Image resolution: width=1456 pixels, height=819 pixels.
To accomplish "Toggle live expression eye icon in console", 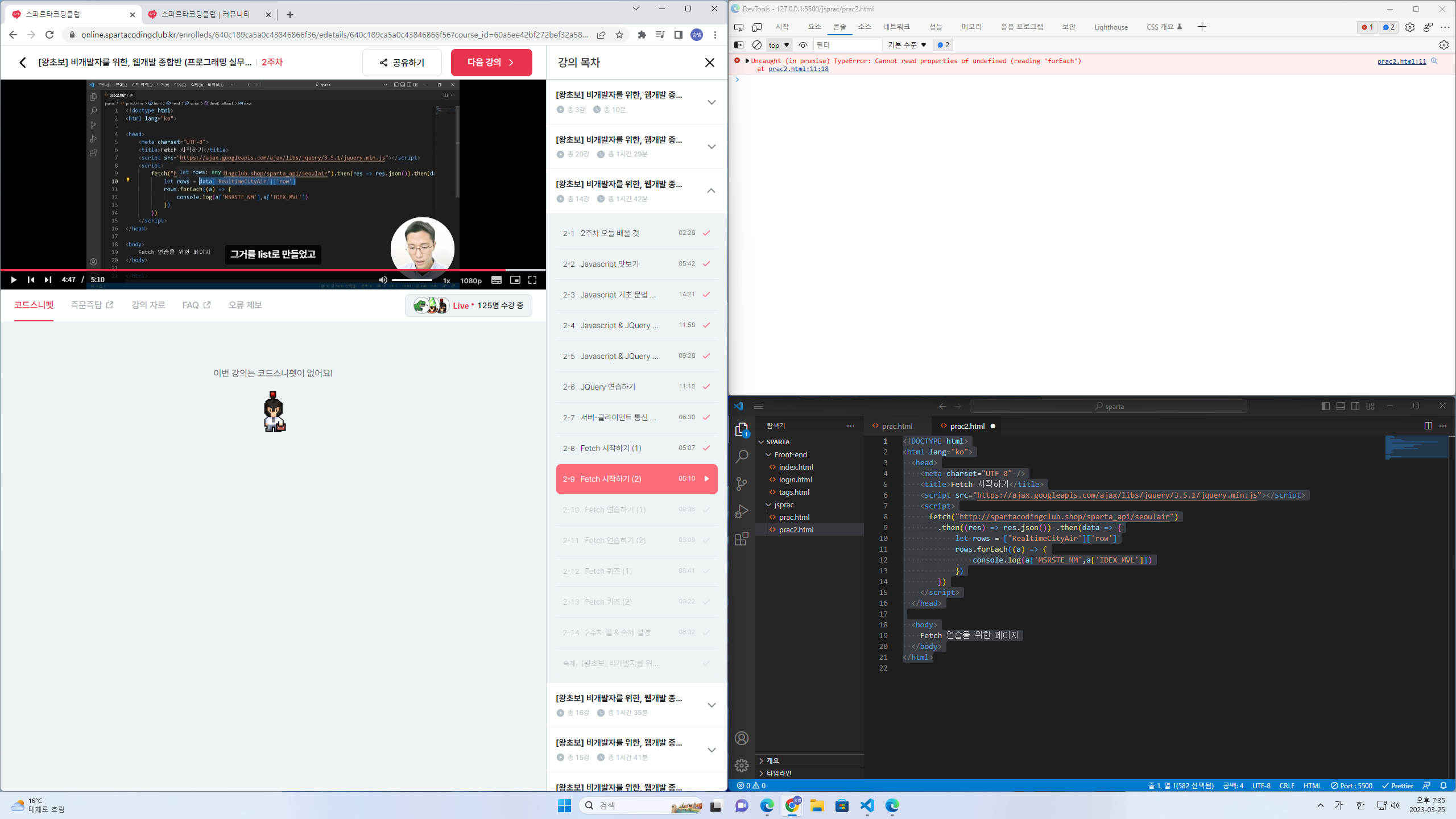I will tap(803, 45).
